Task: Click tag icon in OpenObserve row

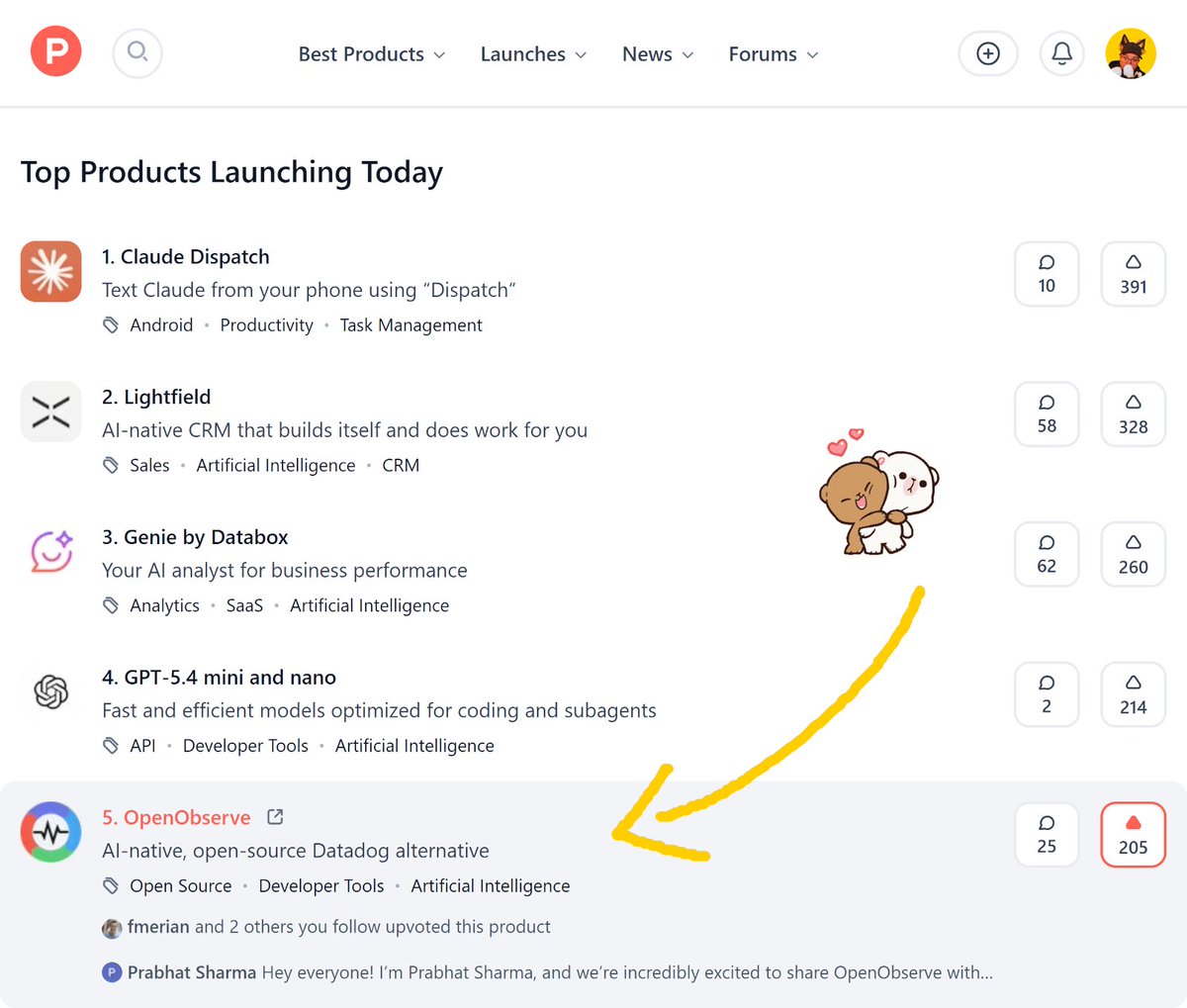Action: click(111, 886)
